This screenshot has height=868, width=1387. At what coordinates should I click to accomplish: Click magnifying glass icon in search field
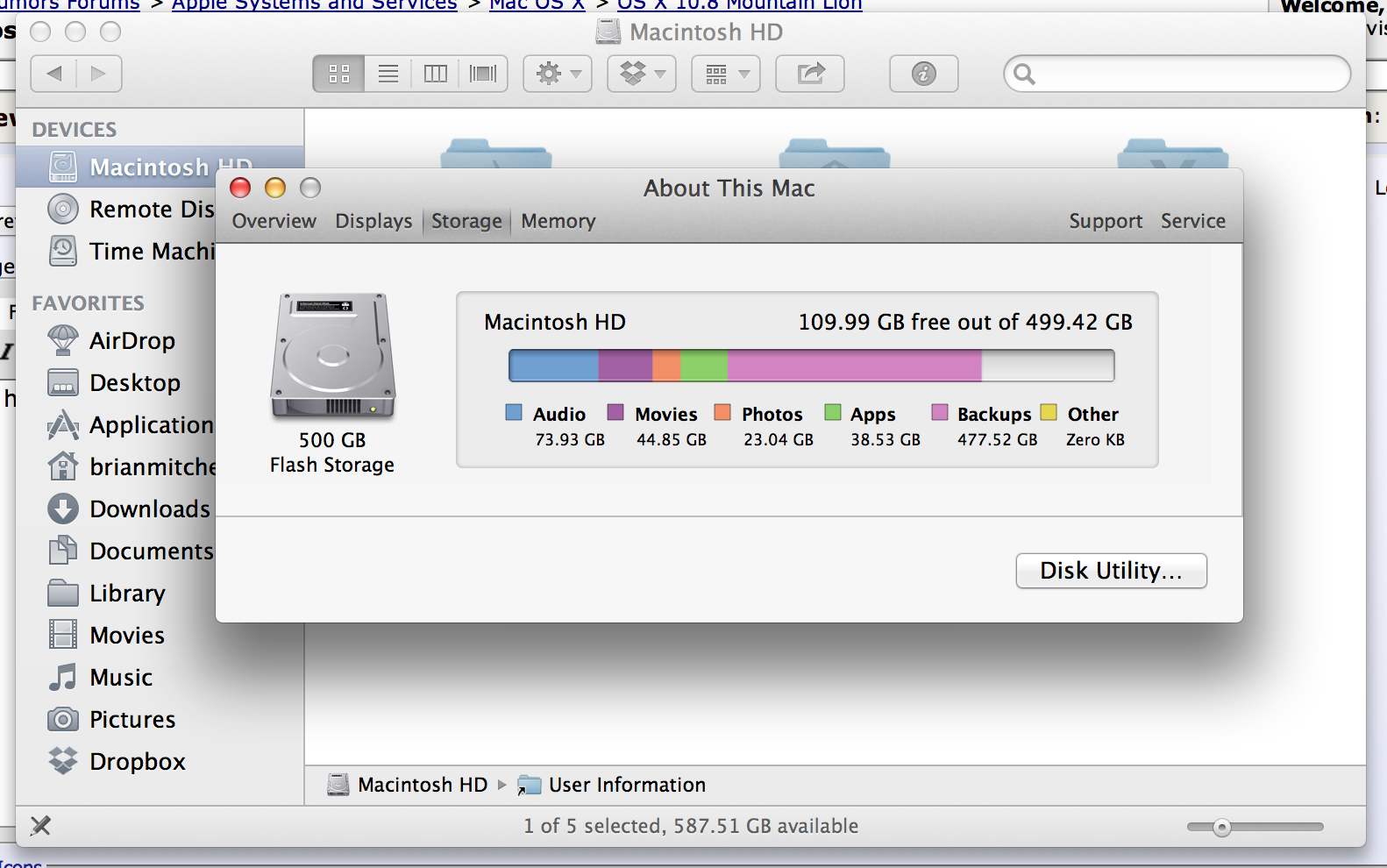tap(1024, 74)
